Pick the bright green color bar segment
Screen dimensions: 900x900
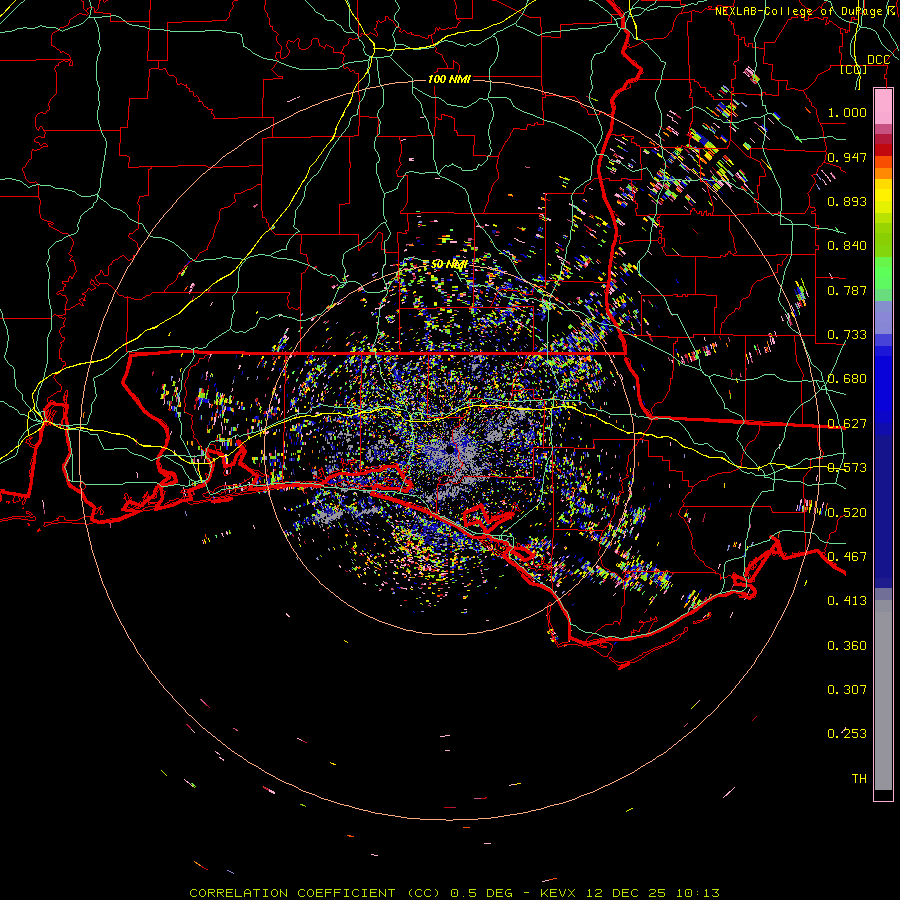click(x=883, y=273)
